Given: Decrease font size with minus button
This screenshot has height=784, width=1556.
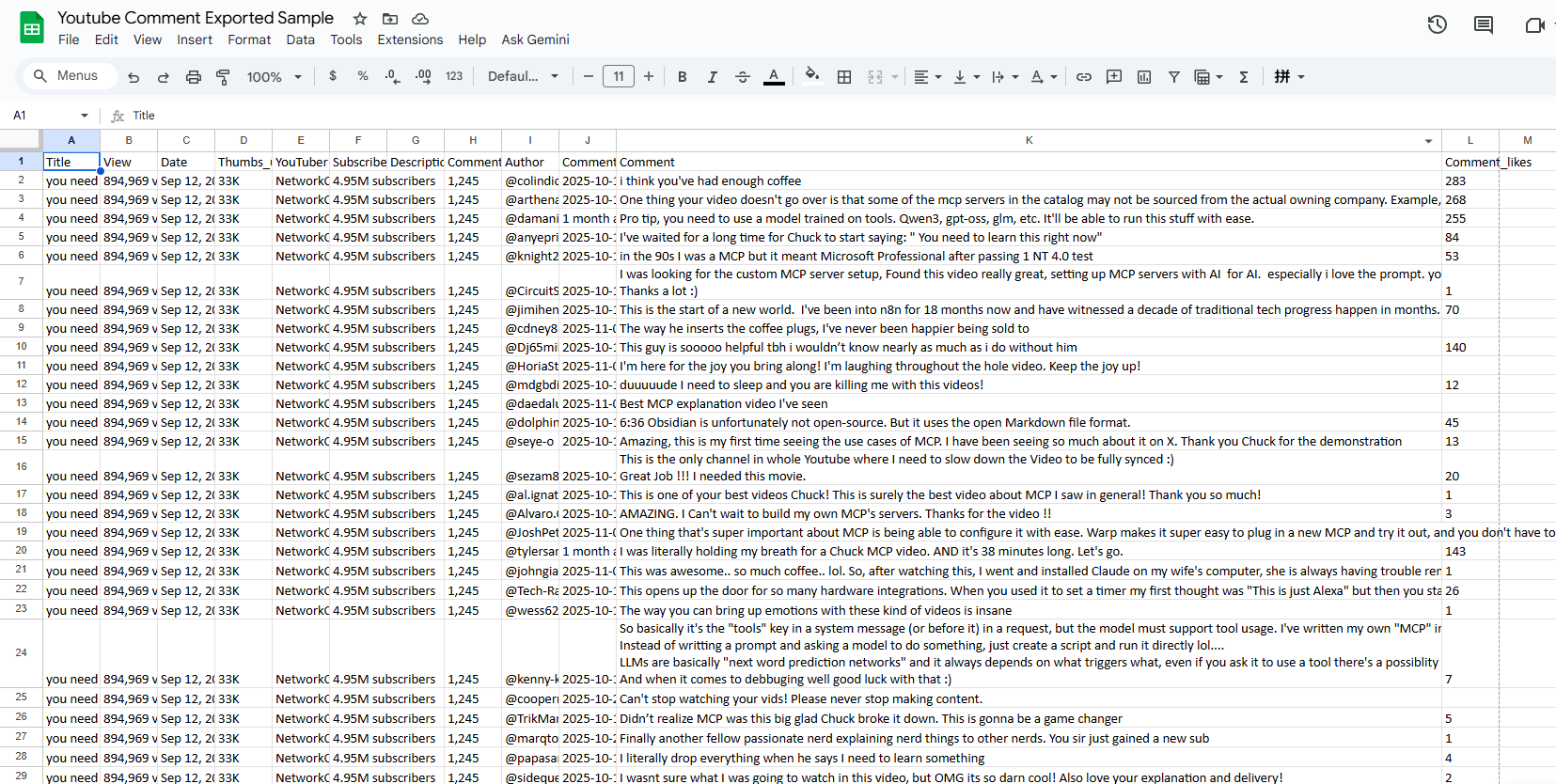Looking at the screenshot, I should coord(589,76).
